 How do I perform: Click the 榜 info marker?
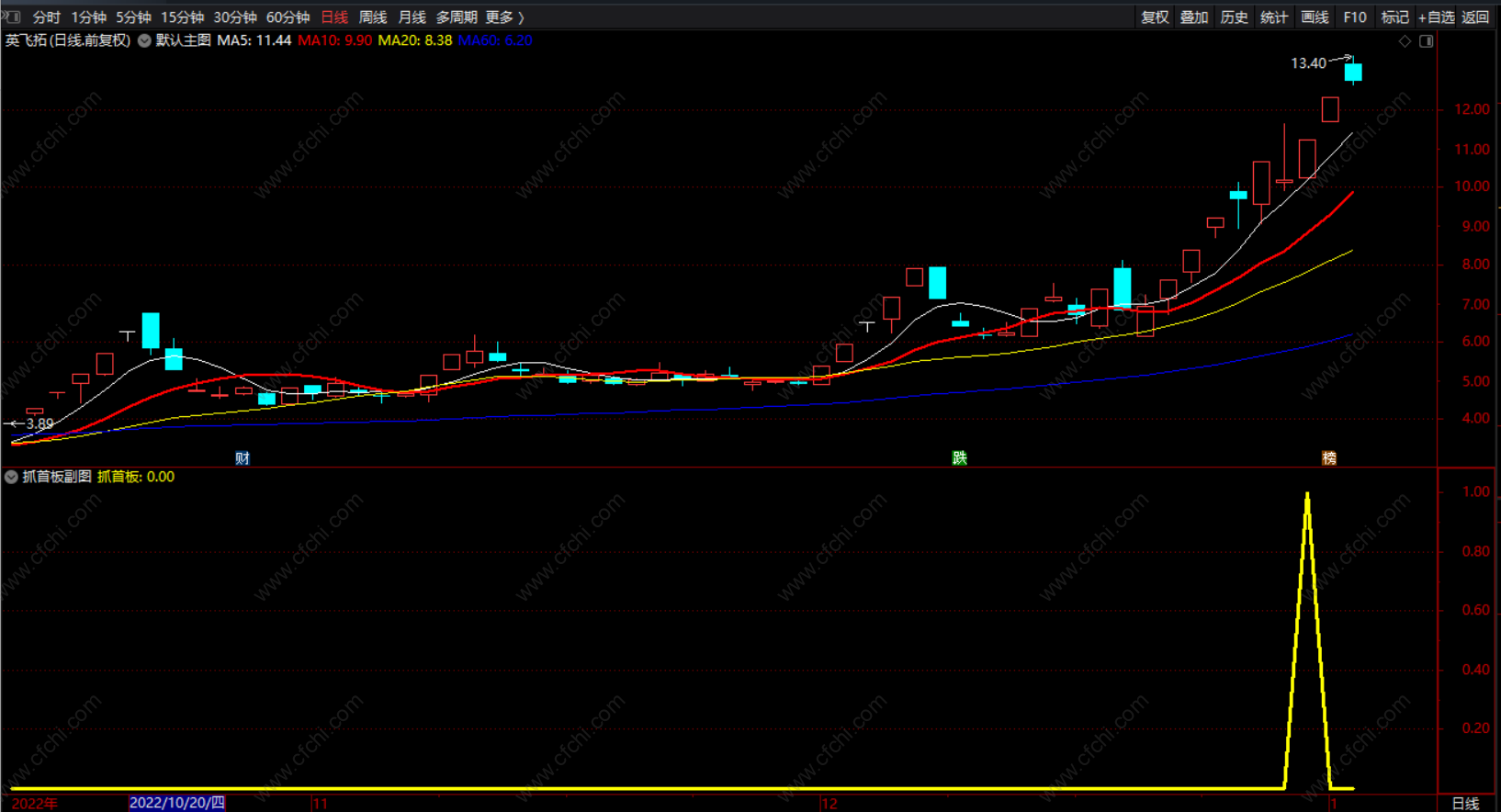1329,458
